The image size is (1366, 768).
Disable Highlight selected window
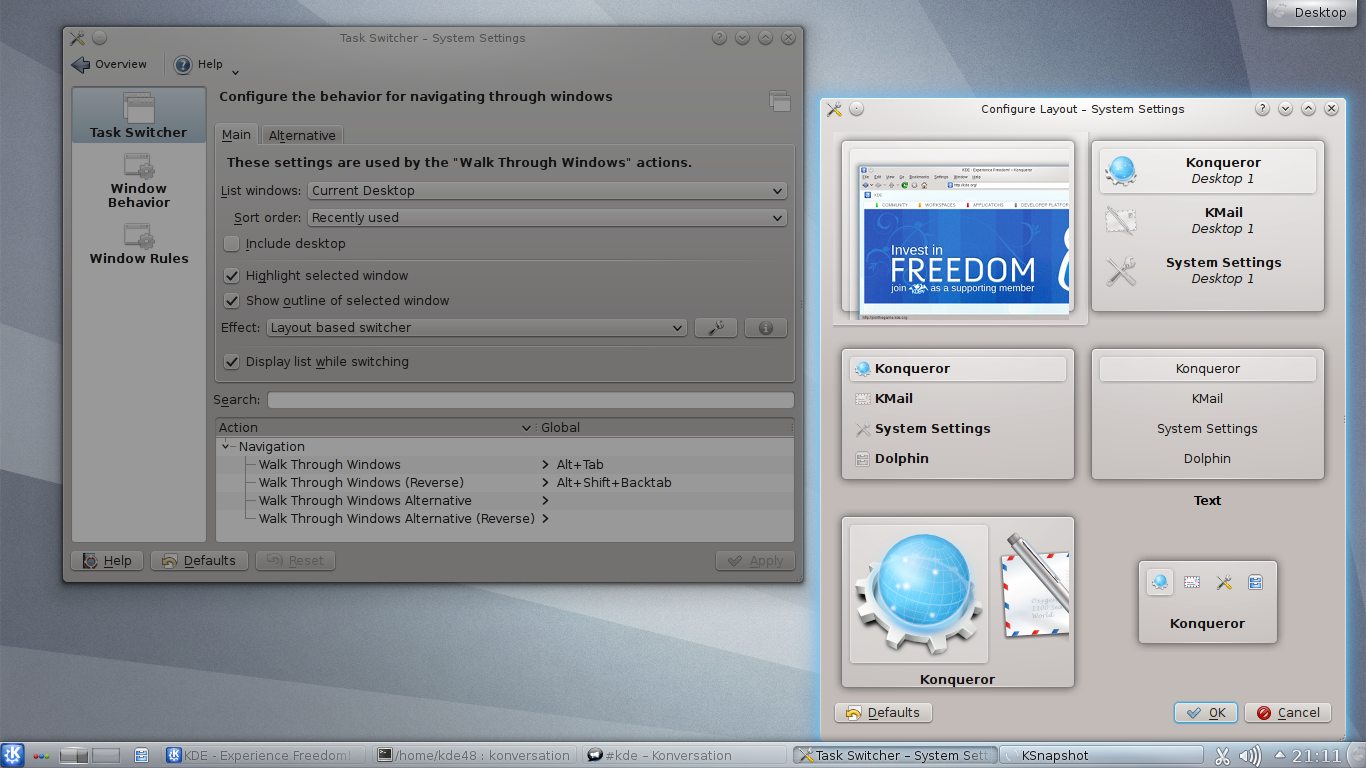232,276
